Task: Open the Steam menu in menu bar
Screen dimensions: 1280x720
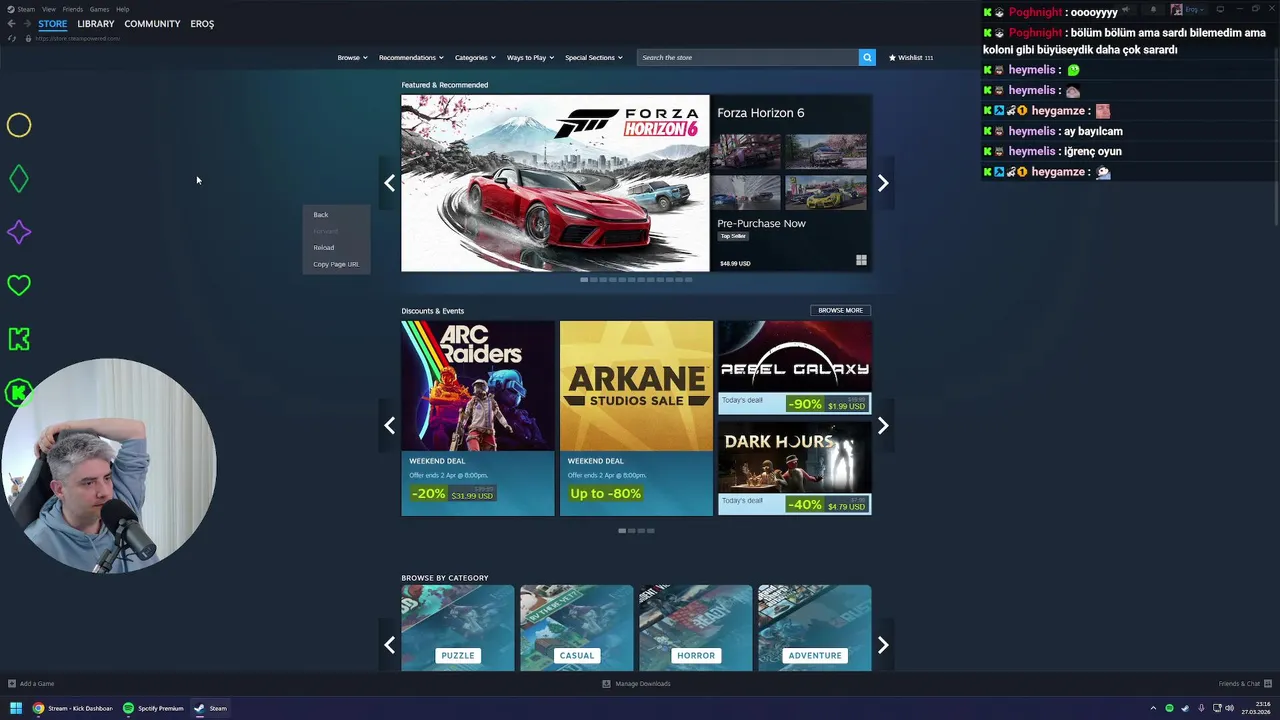Action: click(x=26, y=9)
